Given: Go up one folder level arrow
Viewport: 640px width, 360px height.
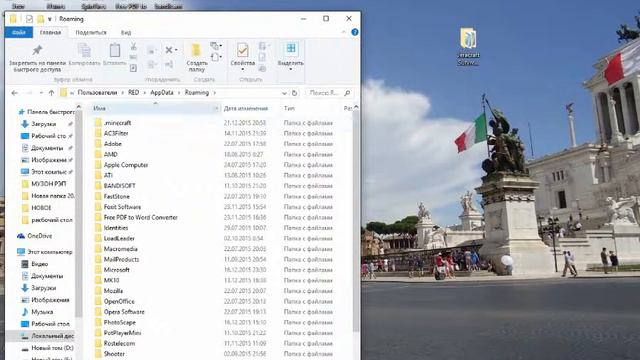Looking at the screenshot, I should tap(51, 93).
